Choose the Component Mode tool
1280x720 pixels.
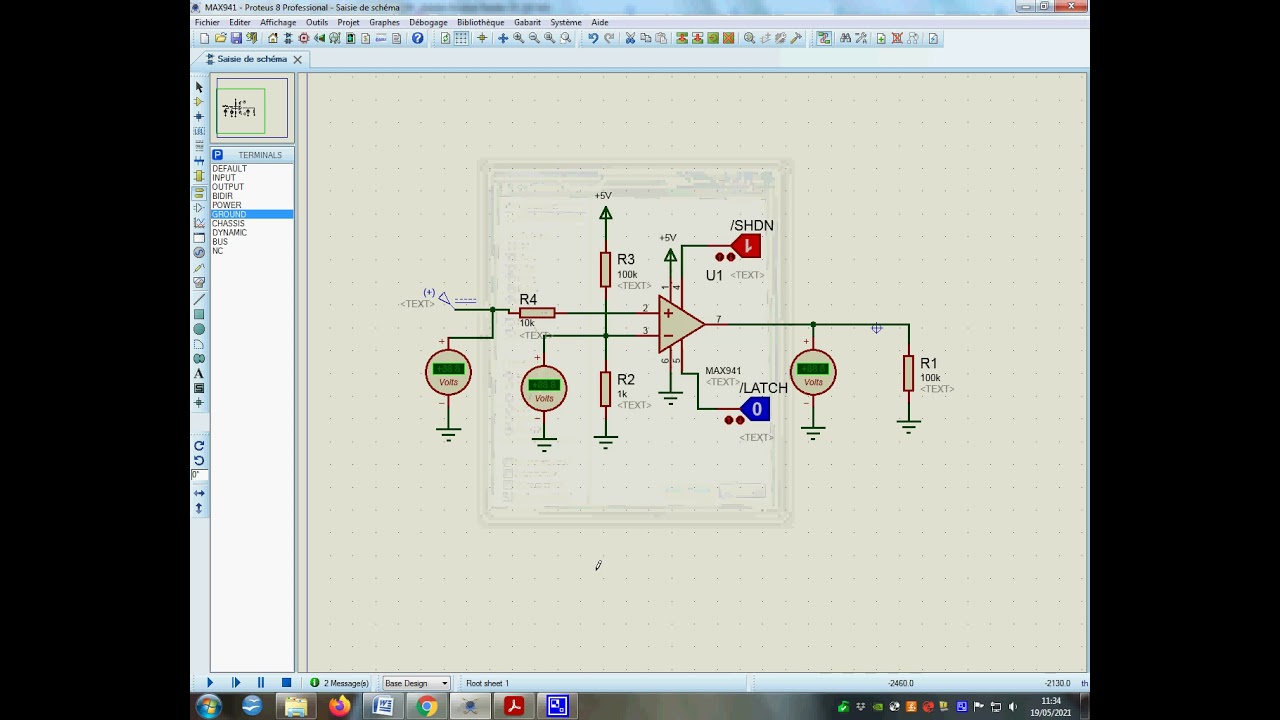199,102
